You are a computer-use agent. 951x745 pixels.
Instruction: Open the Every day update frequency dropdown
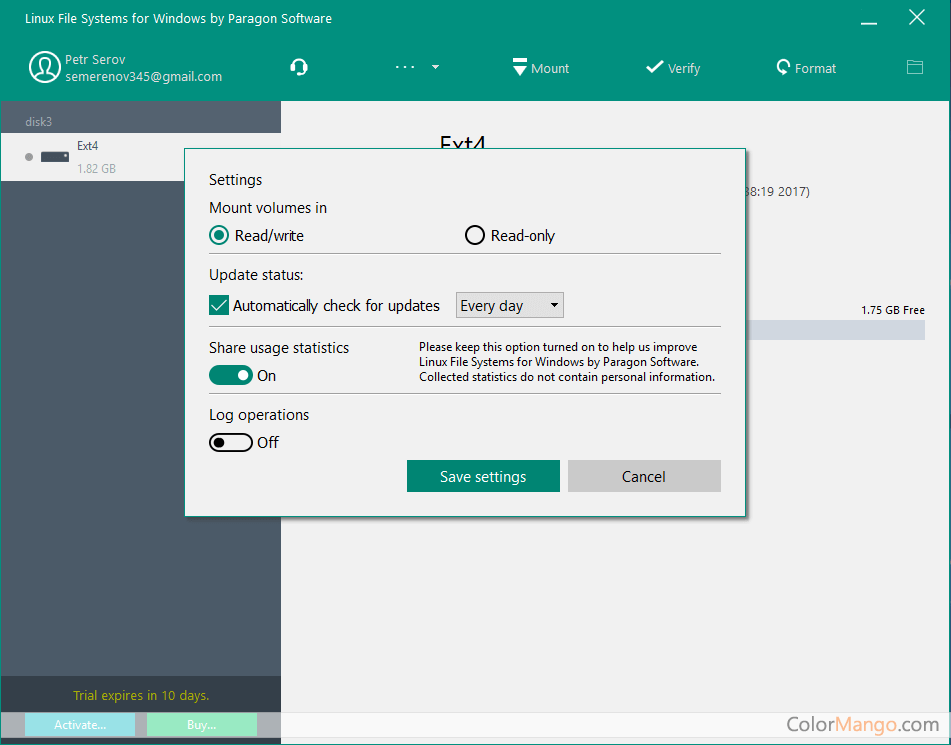(509, 305)
